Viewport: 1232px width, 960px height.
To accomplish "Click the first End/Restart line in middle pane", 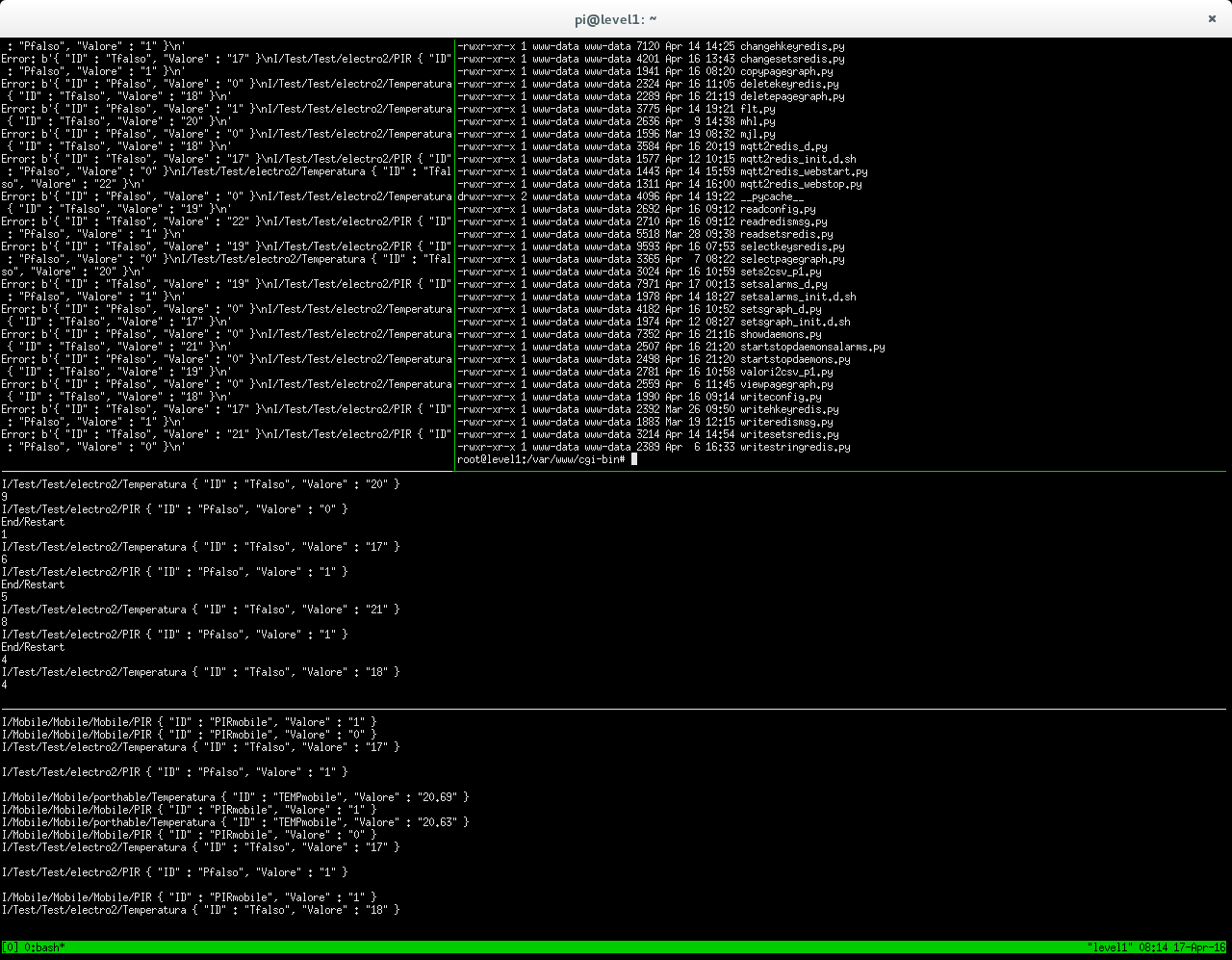I will coord(33,522).
